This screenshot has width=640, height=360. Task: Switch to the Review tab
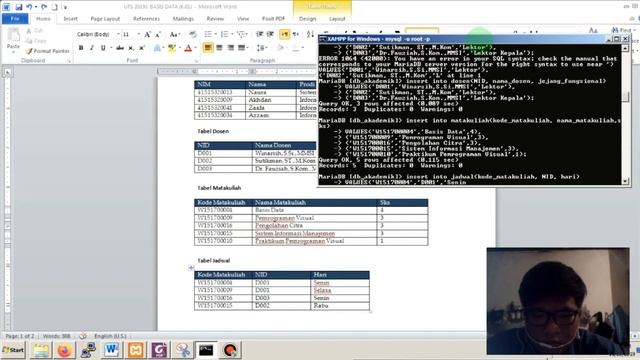point(215,19)
